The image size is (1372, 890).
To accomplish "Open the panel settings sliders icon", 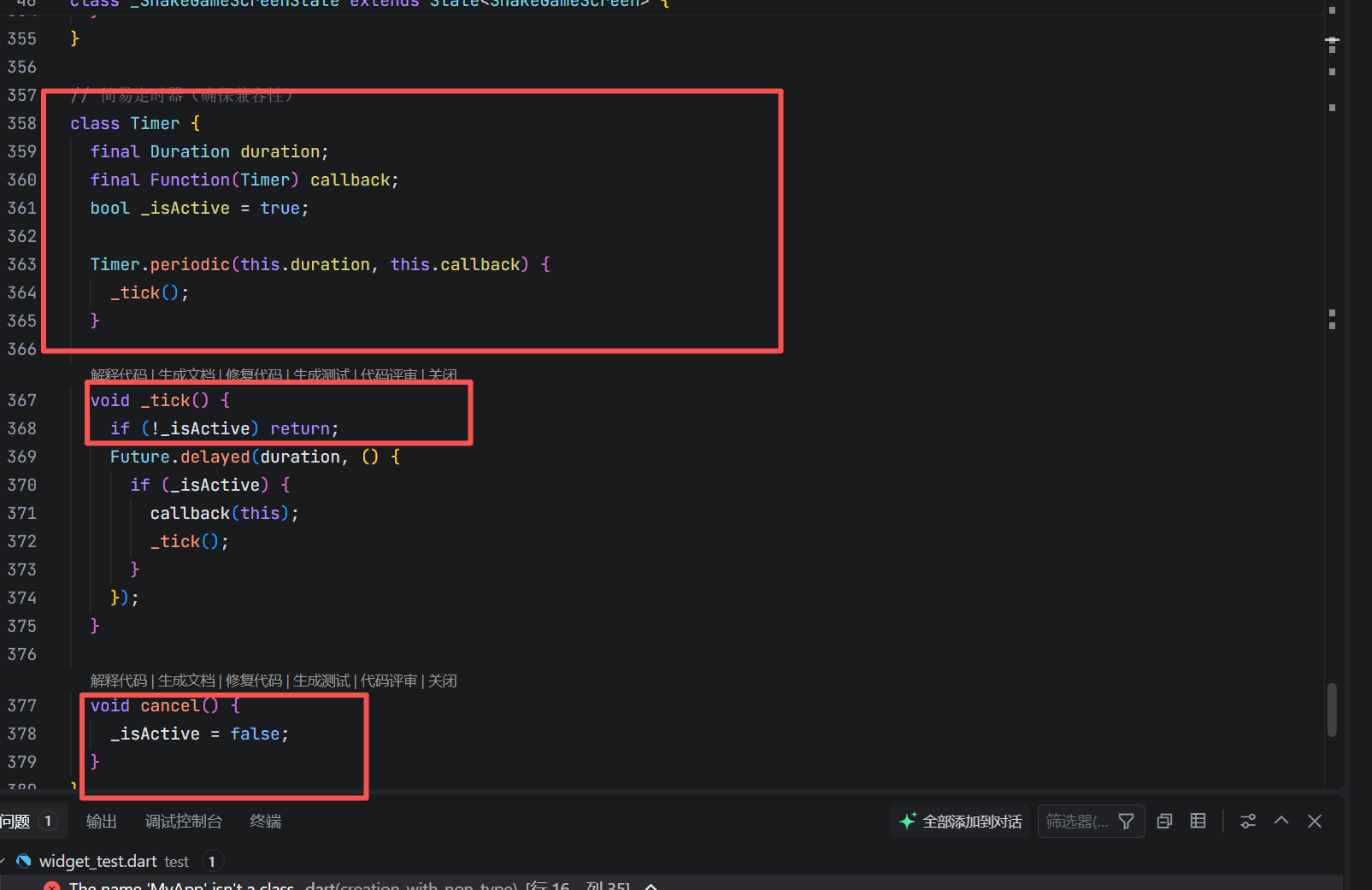I will [1248, 822].
